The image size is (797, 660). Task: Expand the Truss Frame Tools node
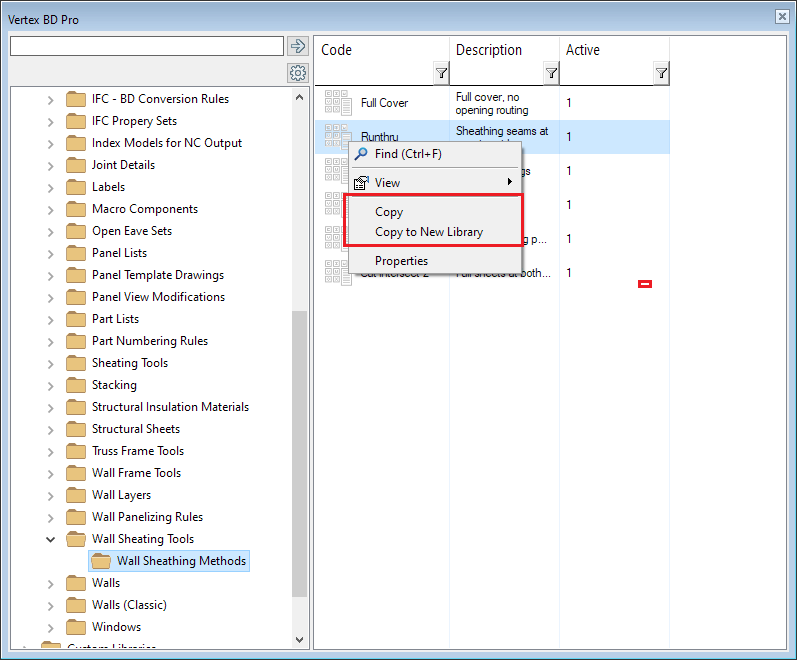[x=51, y=451]
